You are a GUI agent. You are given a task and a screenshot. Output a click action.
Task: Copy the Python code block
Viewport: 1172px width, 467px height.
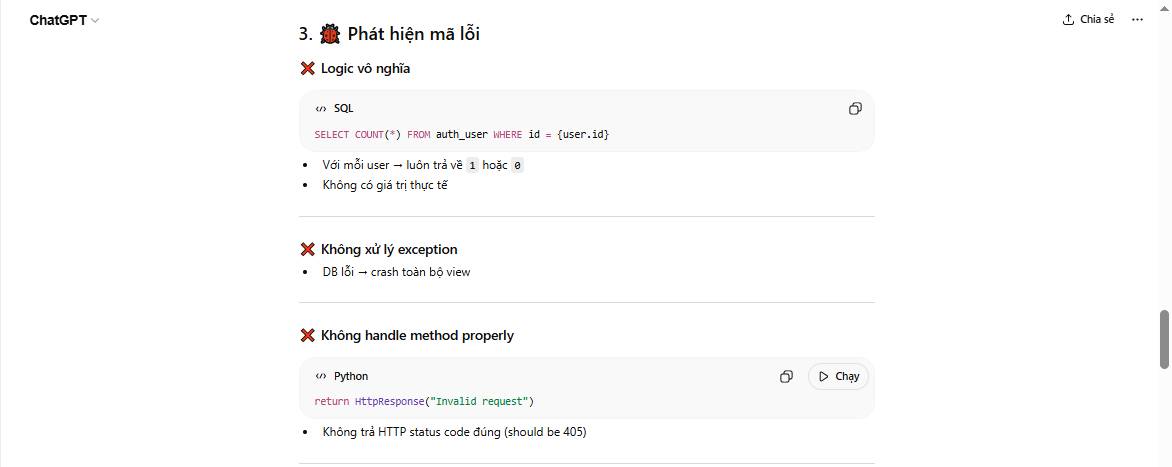(x=786, y=376)
